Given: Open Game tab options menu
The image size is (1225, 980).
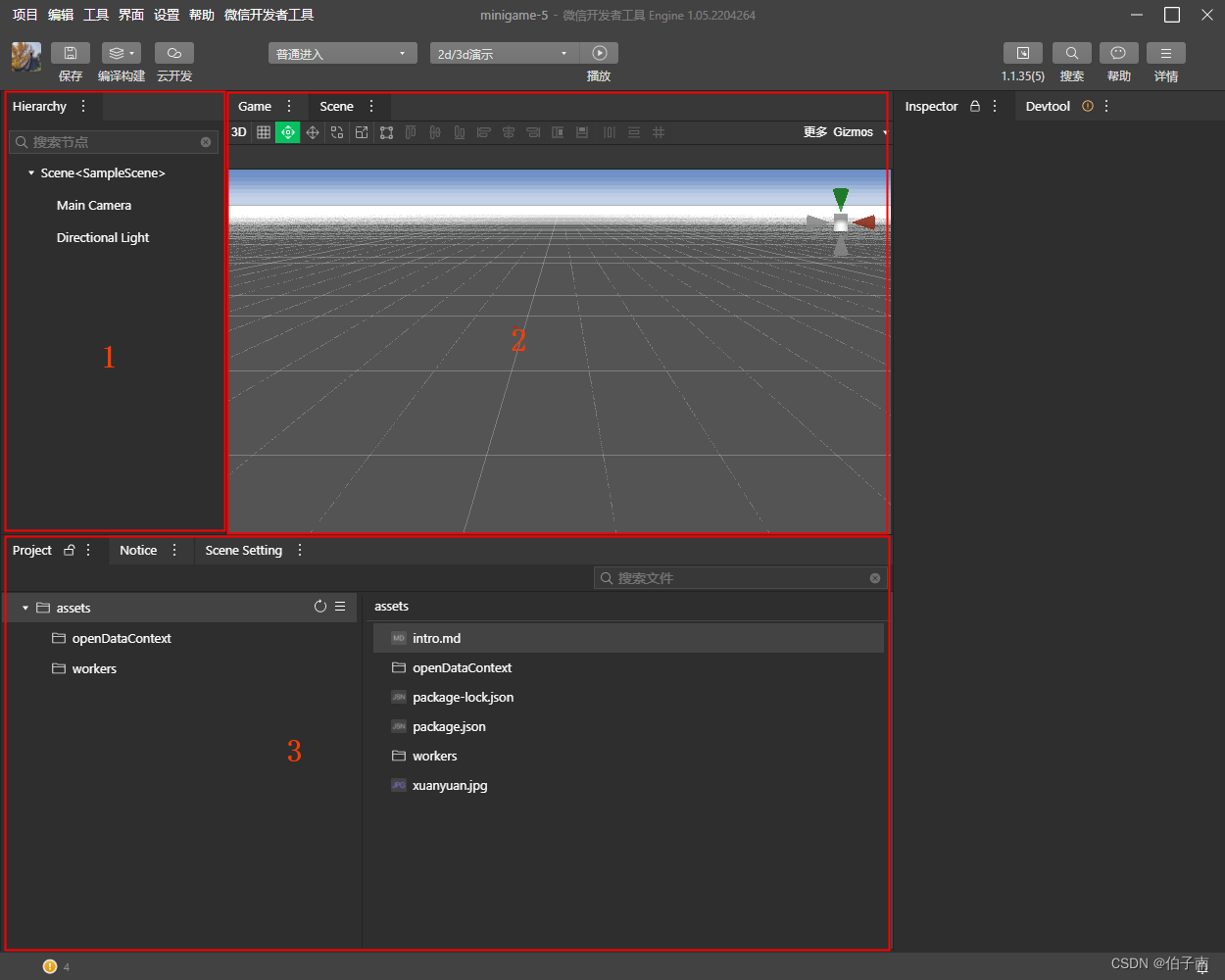Looking at the screenshot, I should click(289, 106).
